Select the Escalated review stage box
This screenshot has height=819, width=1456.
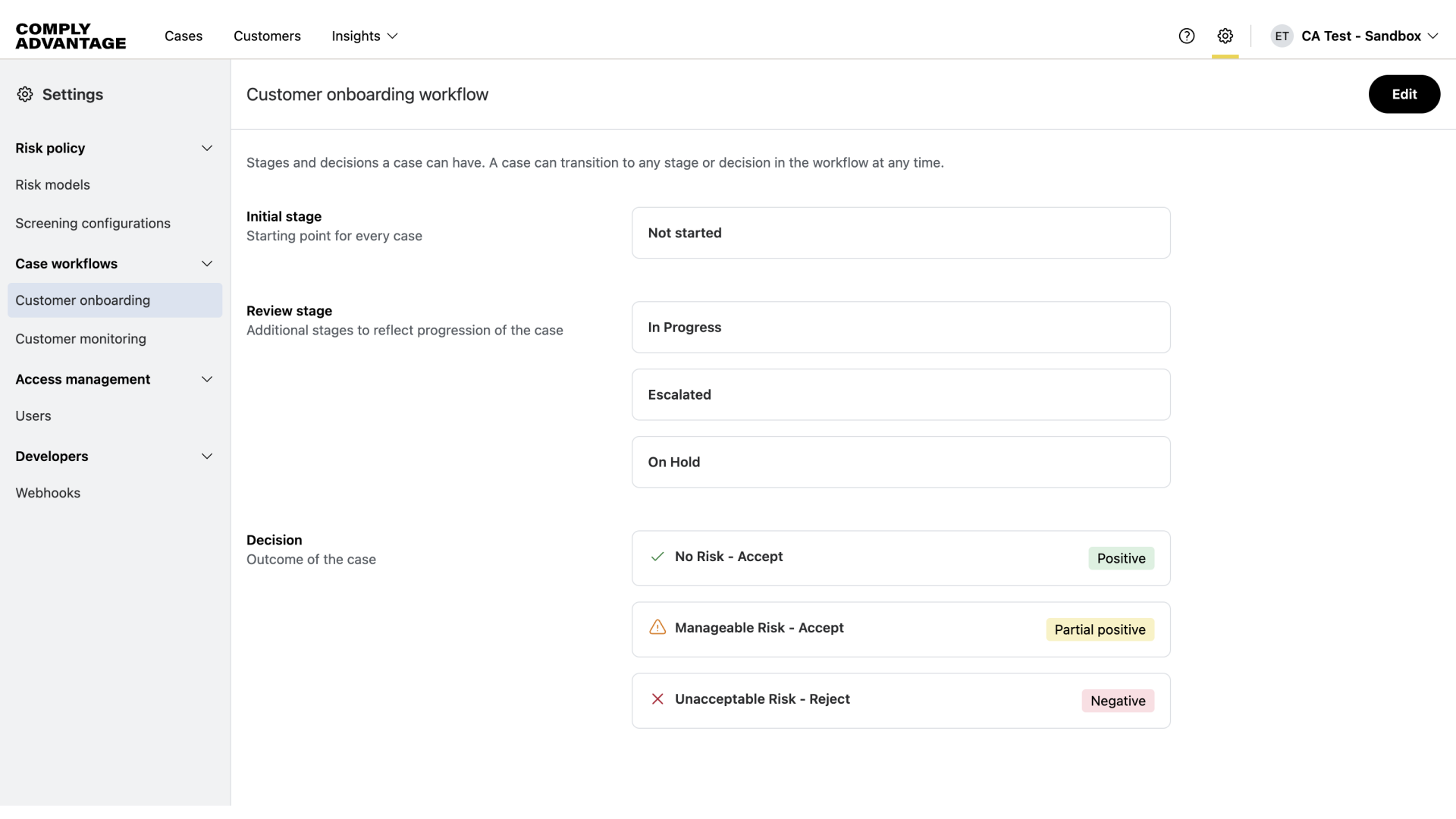[900, 394]
